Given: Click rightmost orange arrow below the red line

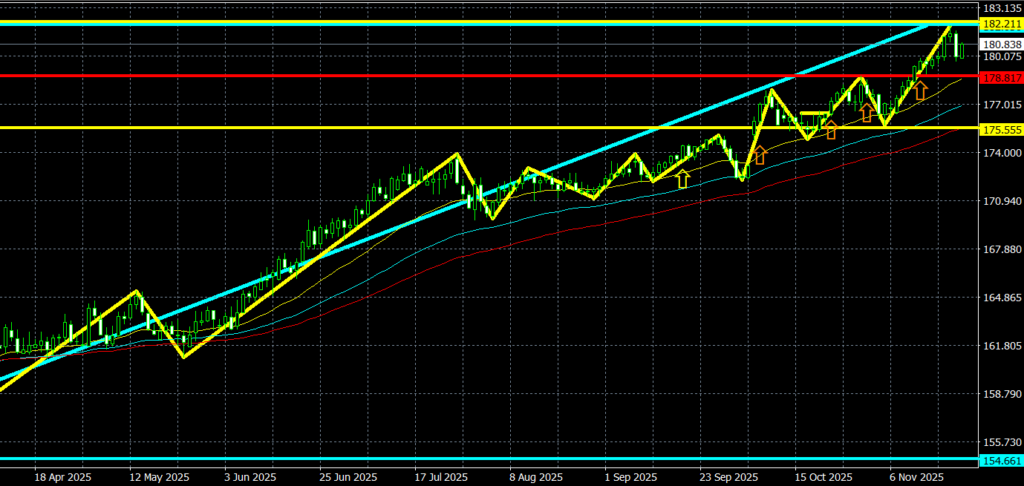Looking at the screenshot, I should 920,91.
